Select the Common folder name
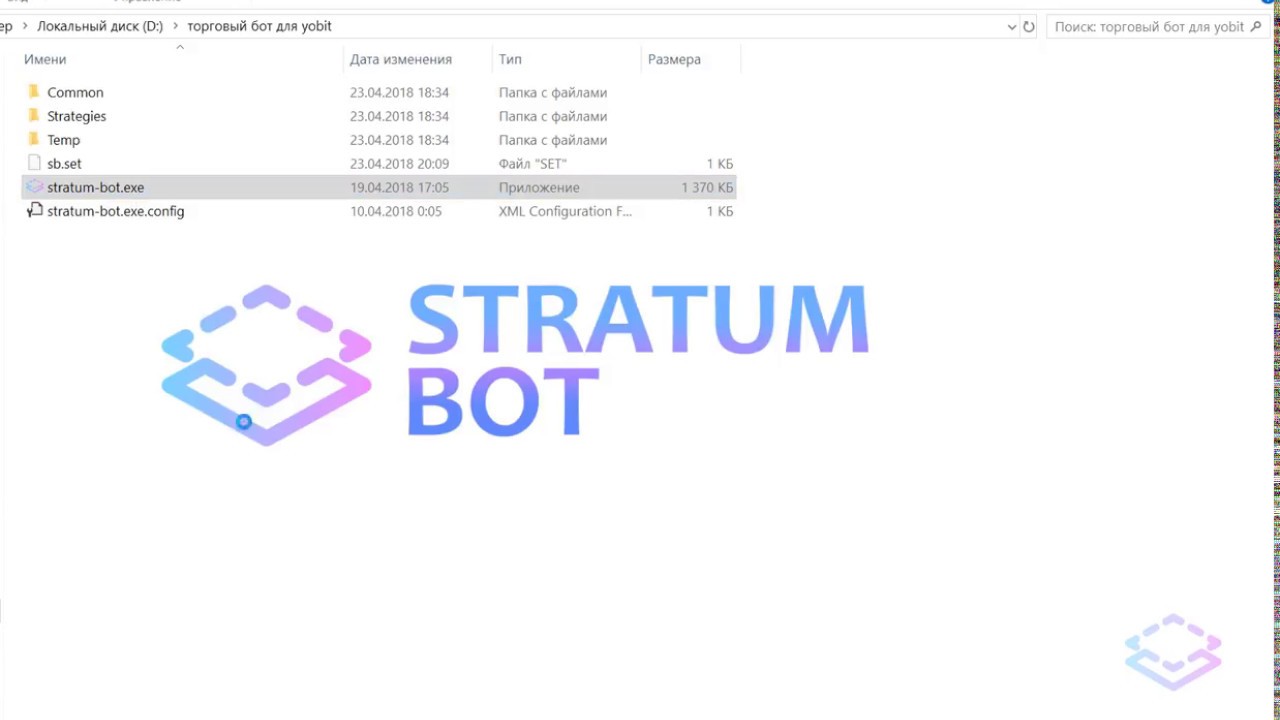The height and width of the screenshot is (720, 1280). pos(75,92)
